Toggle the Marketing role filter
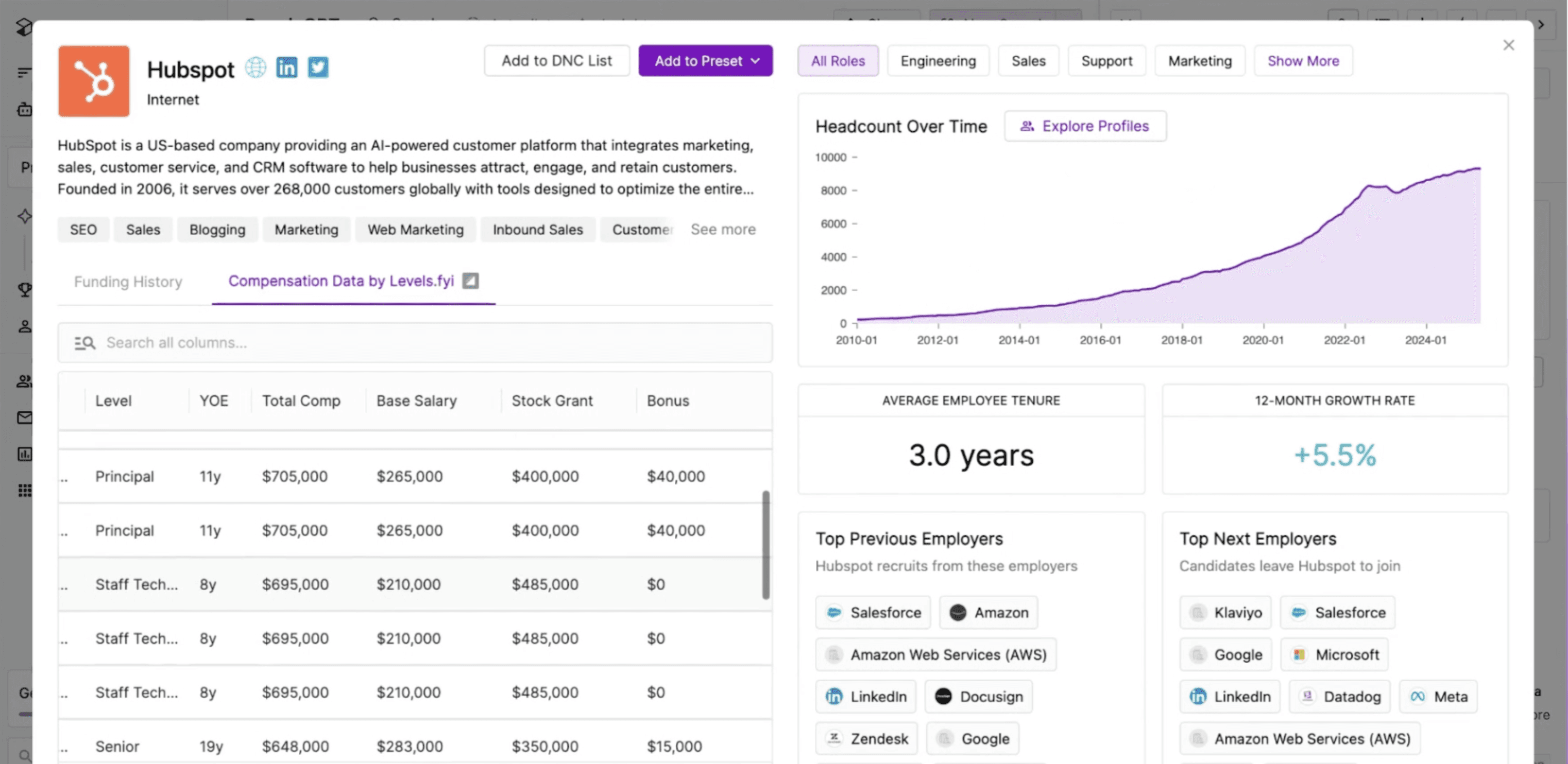 (1200, 61)
